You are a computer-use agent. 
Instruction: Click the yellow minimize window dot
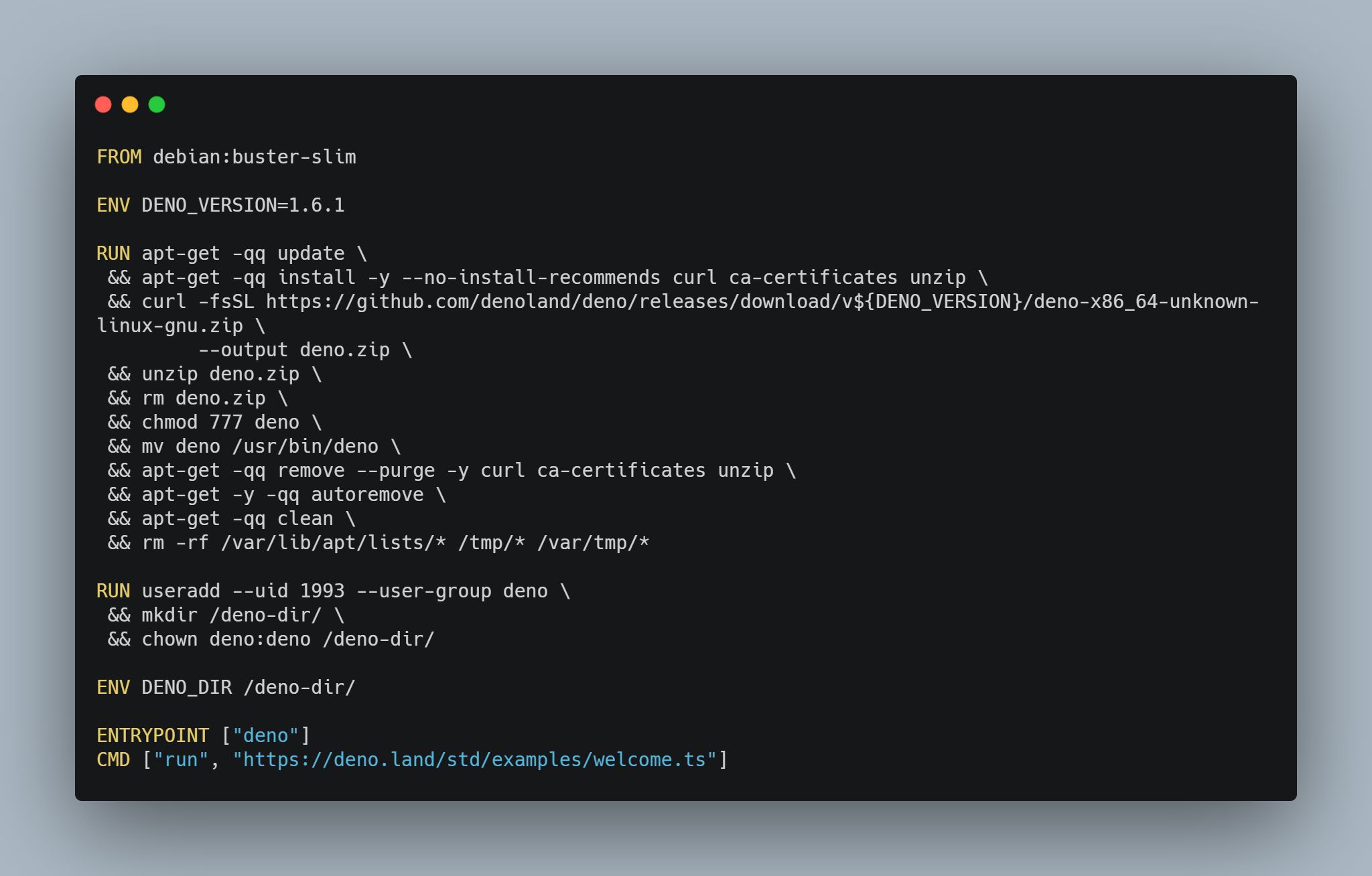tap(130, 104)
